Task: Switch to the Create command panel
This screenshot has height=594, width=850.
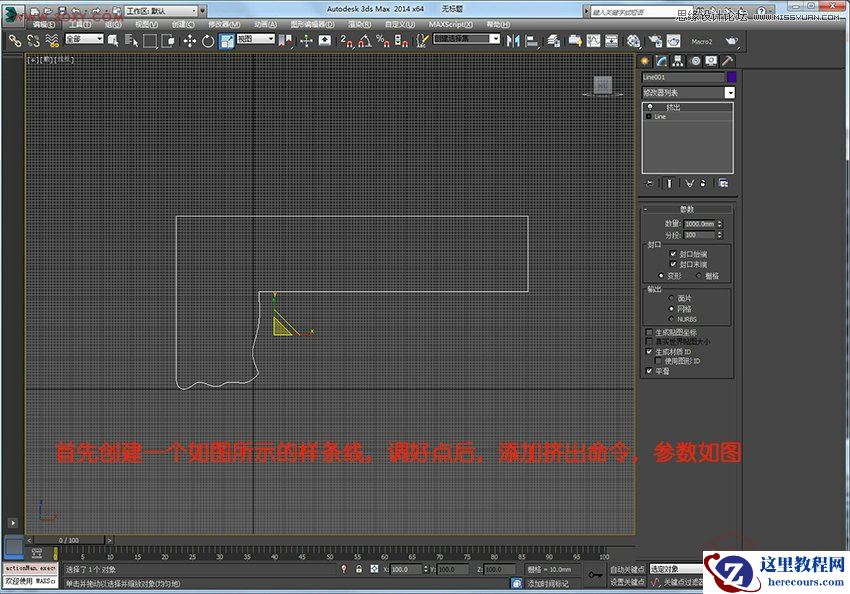Action: click(644, 59)
